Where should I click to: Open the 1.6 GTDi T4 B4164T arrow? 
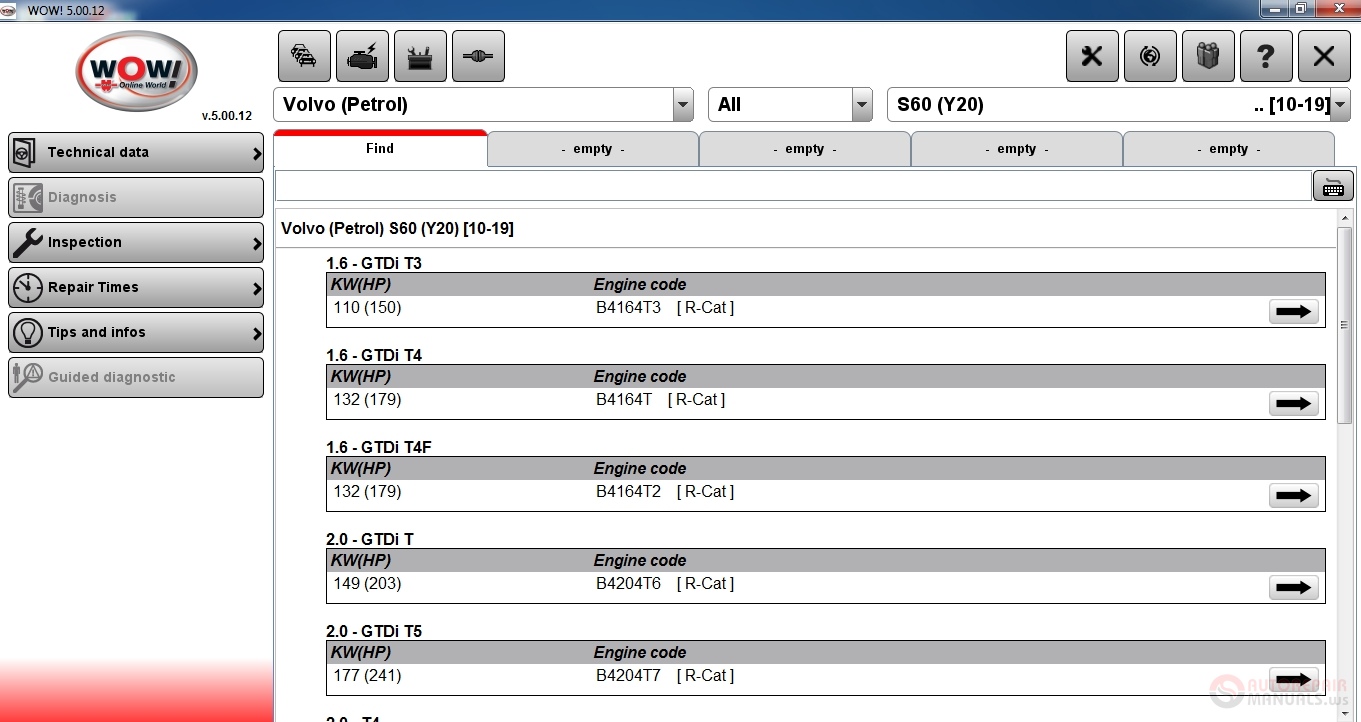point(1294,404)
